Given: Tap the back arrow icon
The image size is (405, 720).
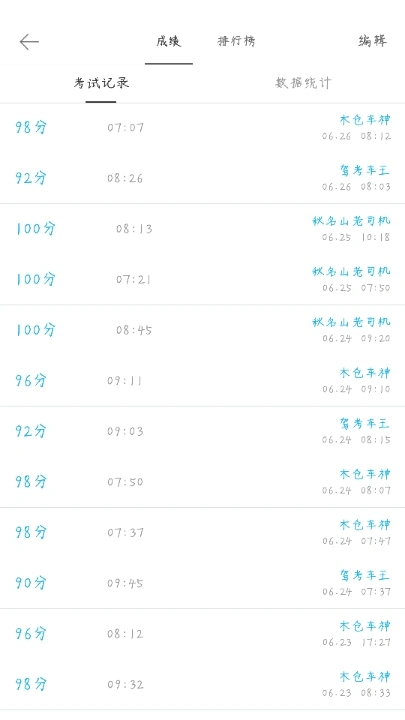Looking at the screenshot, I should [x=29, y=42].
